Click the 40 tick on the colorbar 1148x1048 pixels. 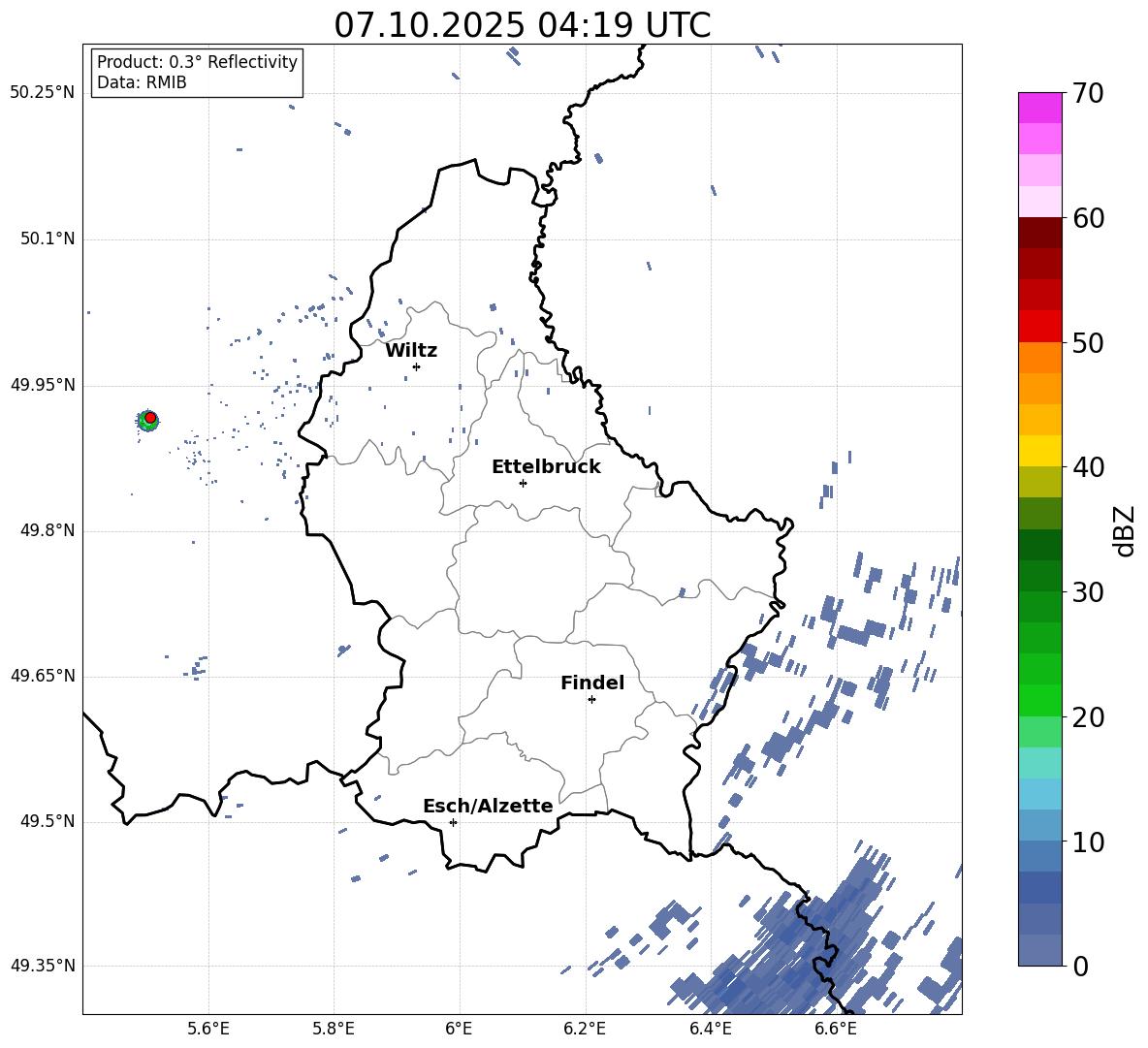(x=1088, y=467)
